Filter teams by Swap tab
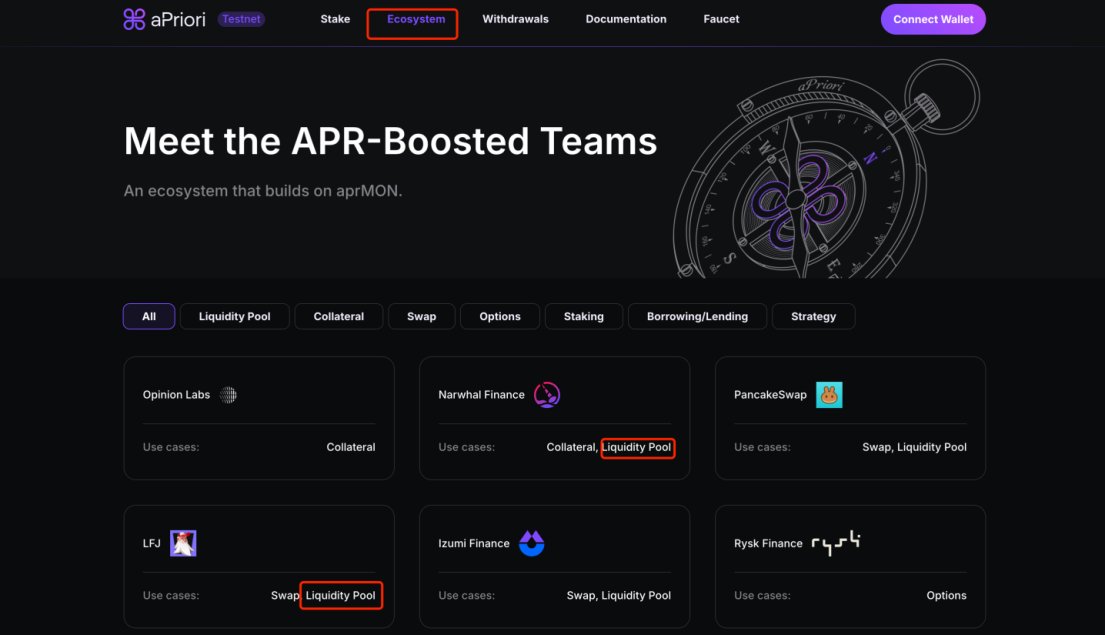Image resolution: width=1105 pixels, height=635 pixels. point(421,316)
